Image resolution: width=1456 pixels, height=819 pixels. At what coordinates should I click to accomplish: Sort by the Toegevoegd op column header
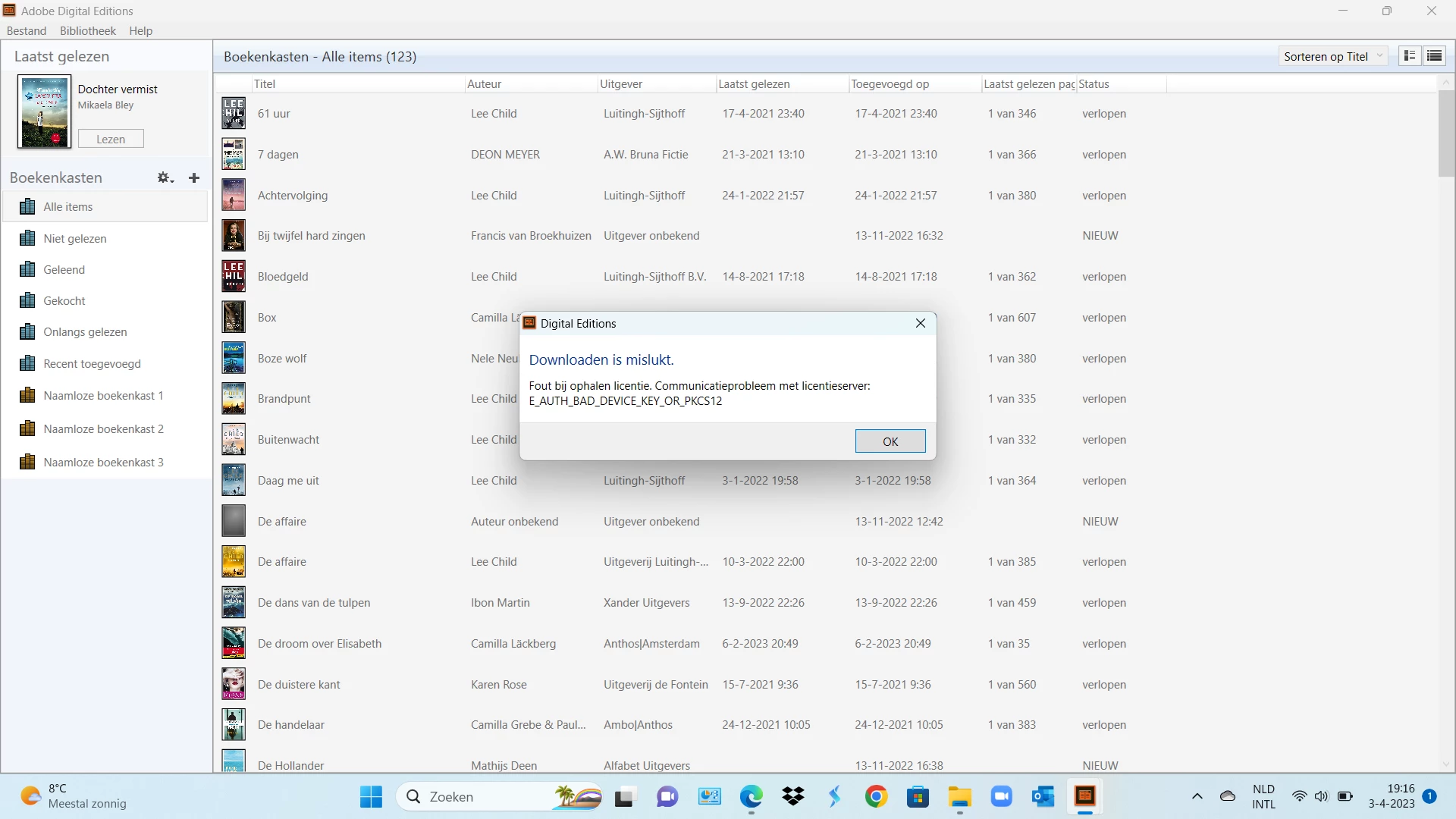890,84
